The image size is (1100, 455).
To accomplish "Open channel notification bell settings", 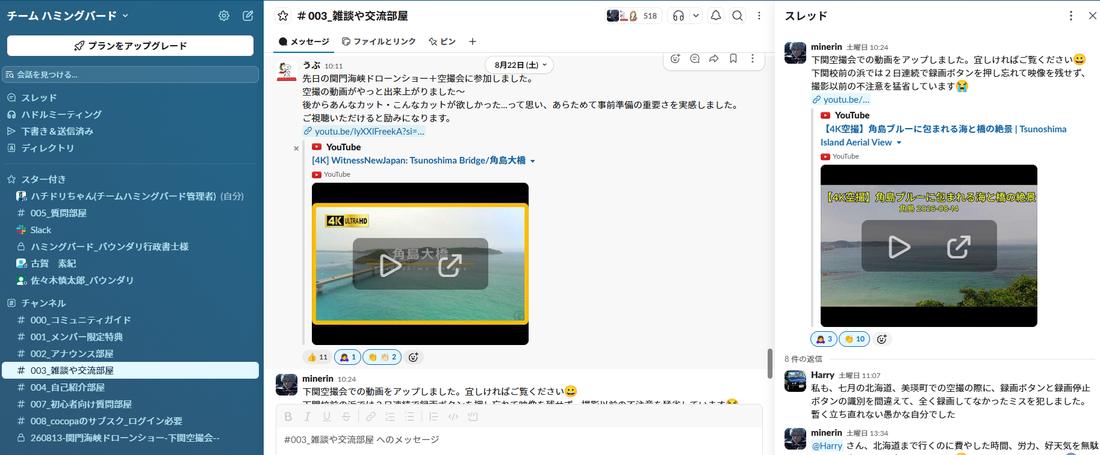I will point(716,15).
